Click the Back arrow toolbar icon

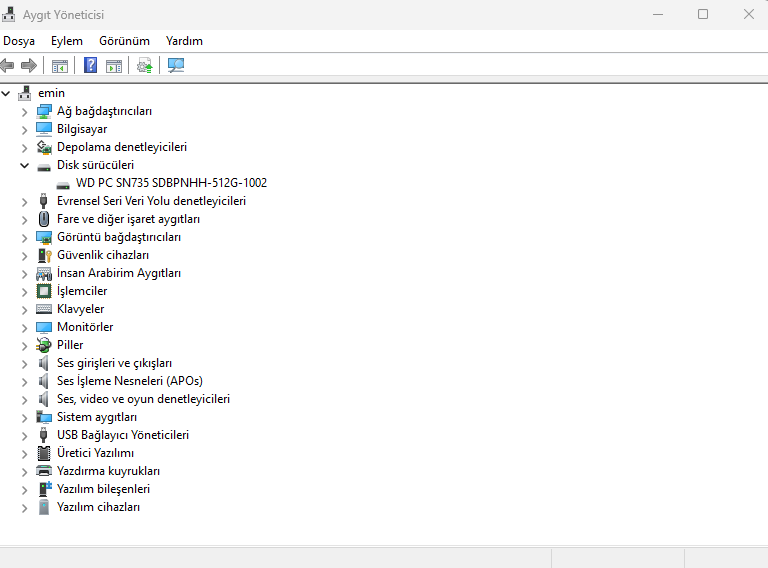point(7,65)
